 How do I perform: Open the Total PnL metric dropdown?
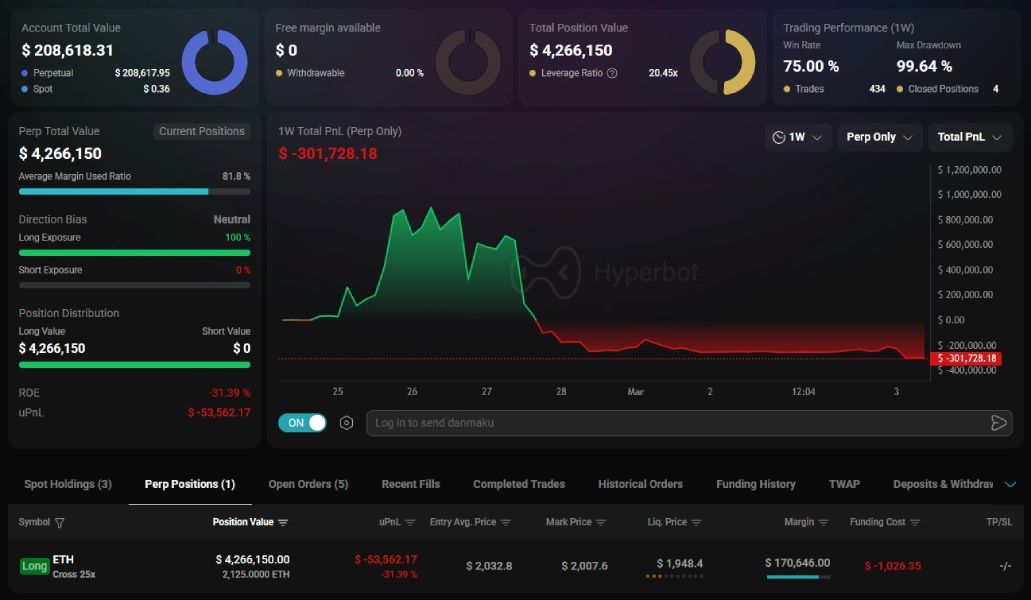[x=969, y=137]
